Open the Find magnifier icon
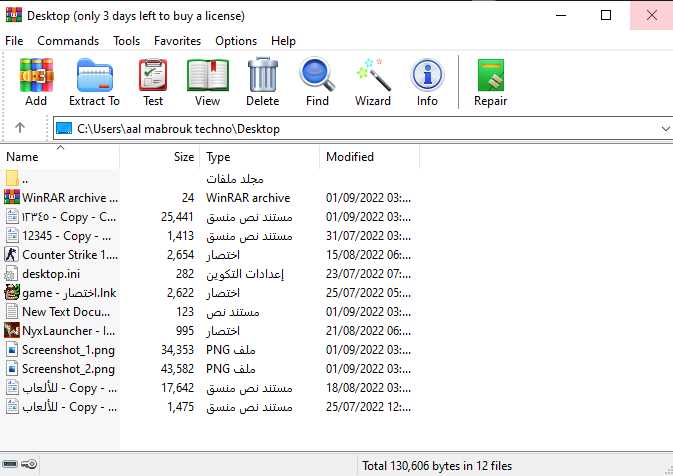The height and width of the screenshot is (476, 673). click(x=317, y=75)
